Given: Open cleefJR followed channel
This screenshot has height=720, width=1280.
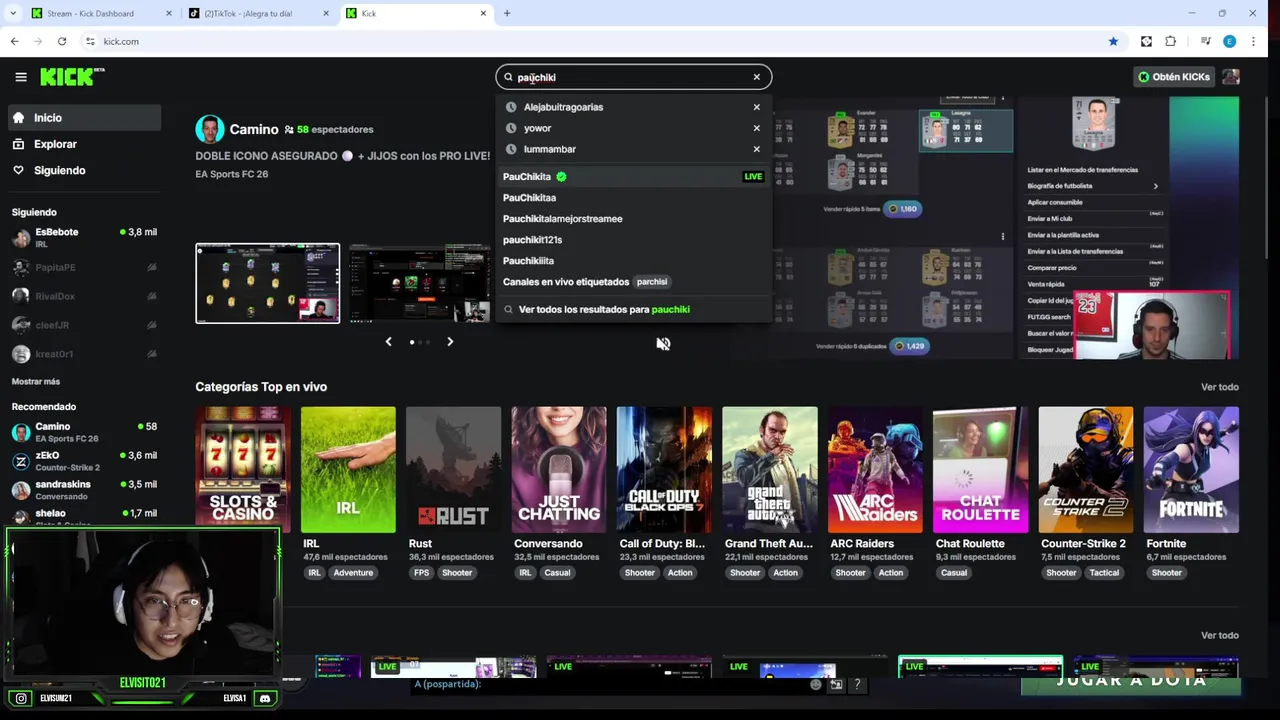Looking at the screenshot, I should 84,325.
